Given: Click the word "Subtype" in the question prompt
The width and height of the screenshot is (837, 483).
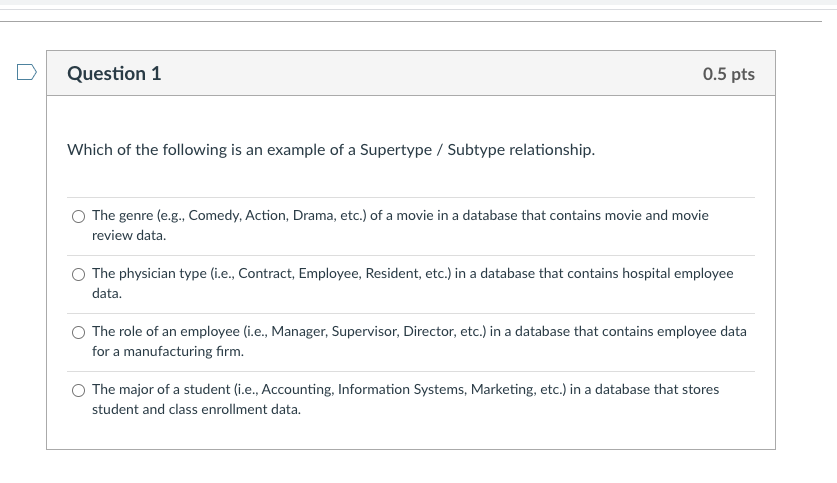Looking at the screenshot, I should pyautogui.click(x=476, y=150).
